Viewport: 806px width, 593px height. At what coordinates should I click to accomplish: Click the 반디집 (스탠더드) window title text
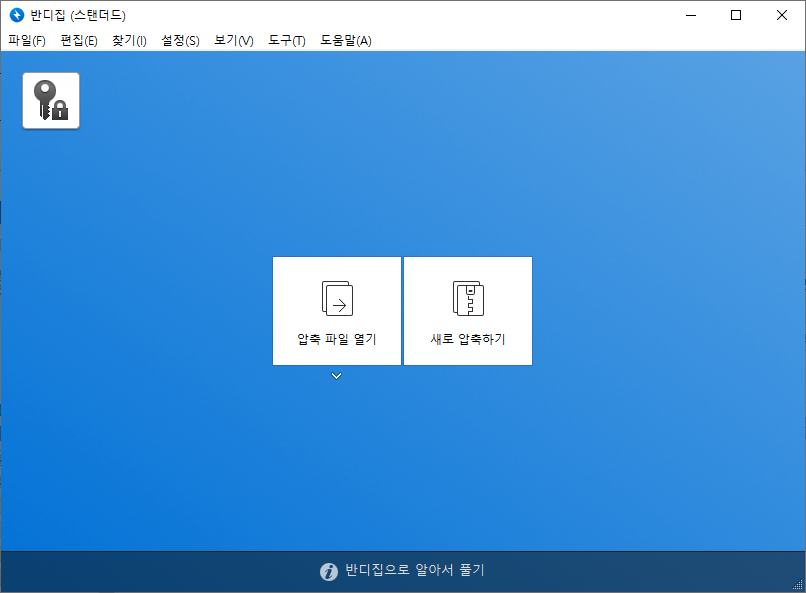[x=78, y=15]
